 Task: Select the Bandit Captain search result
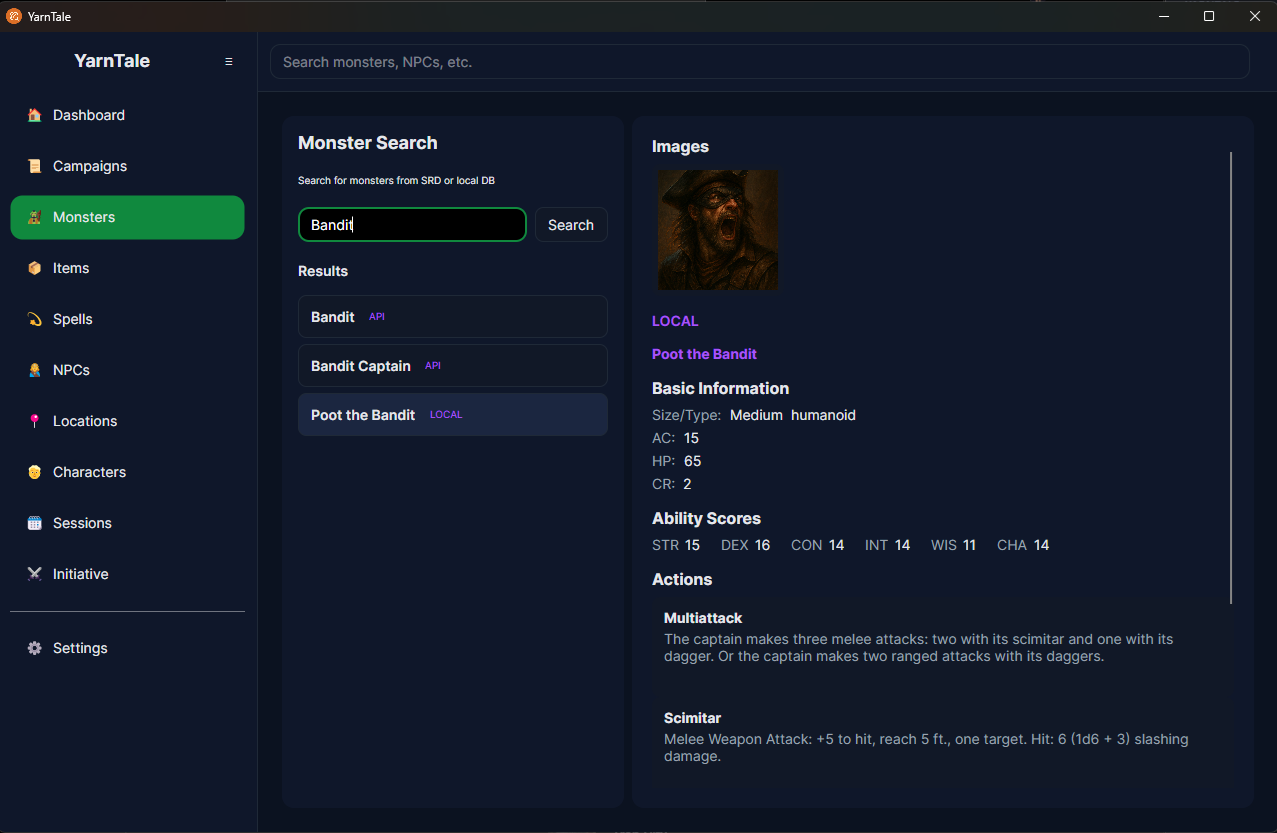[x=452, y=365]
